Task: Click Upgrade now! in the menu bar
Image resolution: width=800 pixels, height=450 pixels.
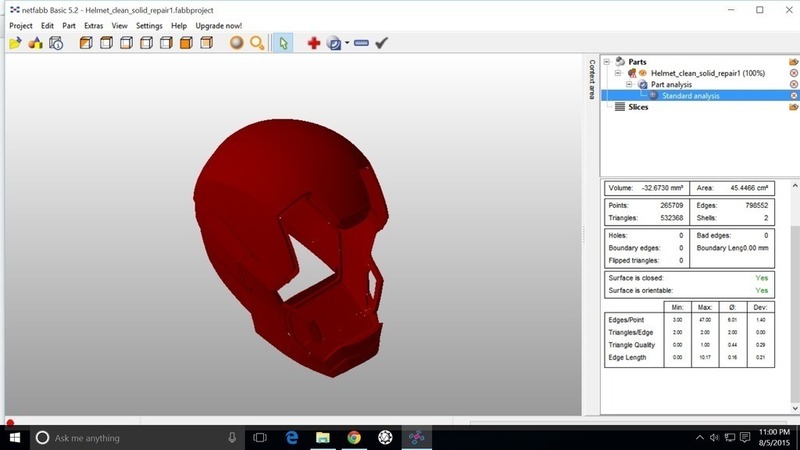Action: pyautogui.click(x=218, y=26)
